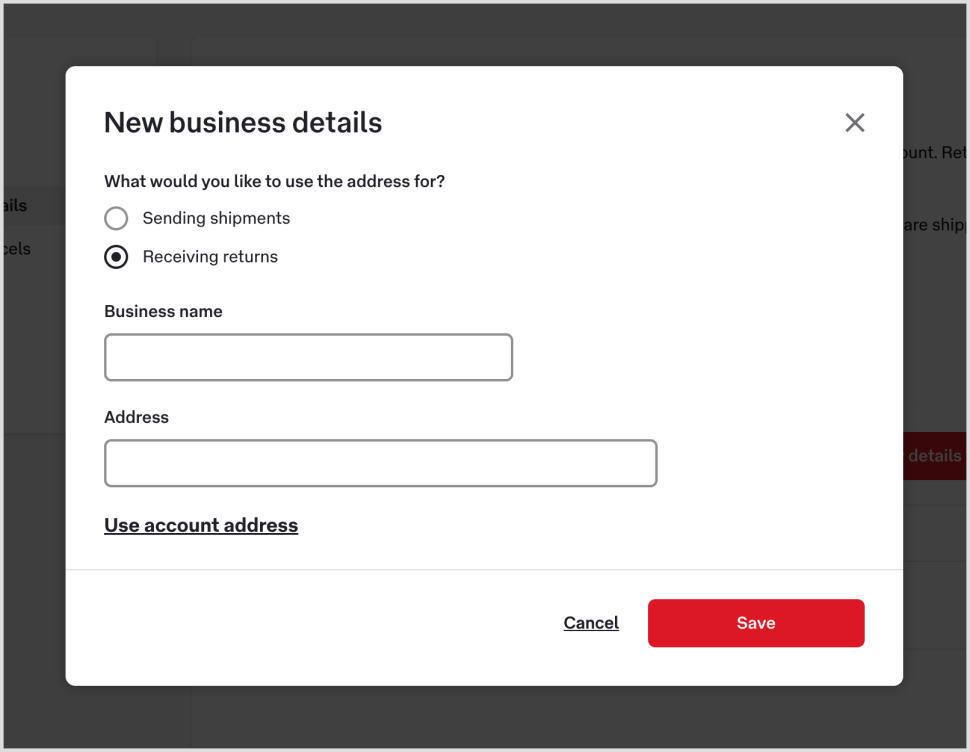Click the address usage question text
The height and width of the screenshot is (752, 970).
(x=274, y=181)
